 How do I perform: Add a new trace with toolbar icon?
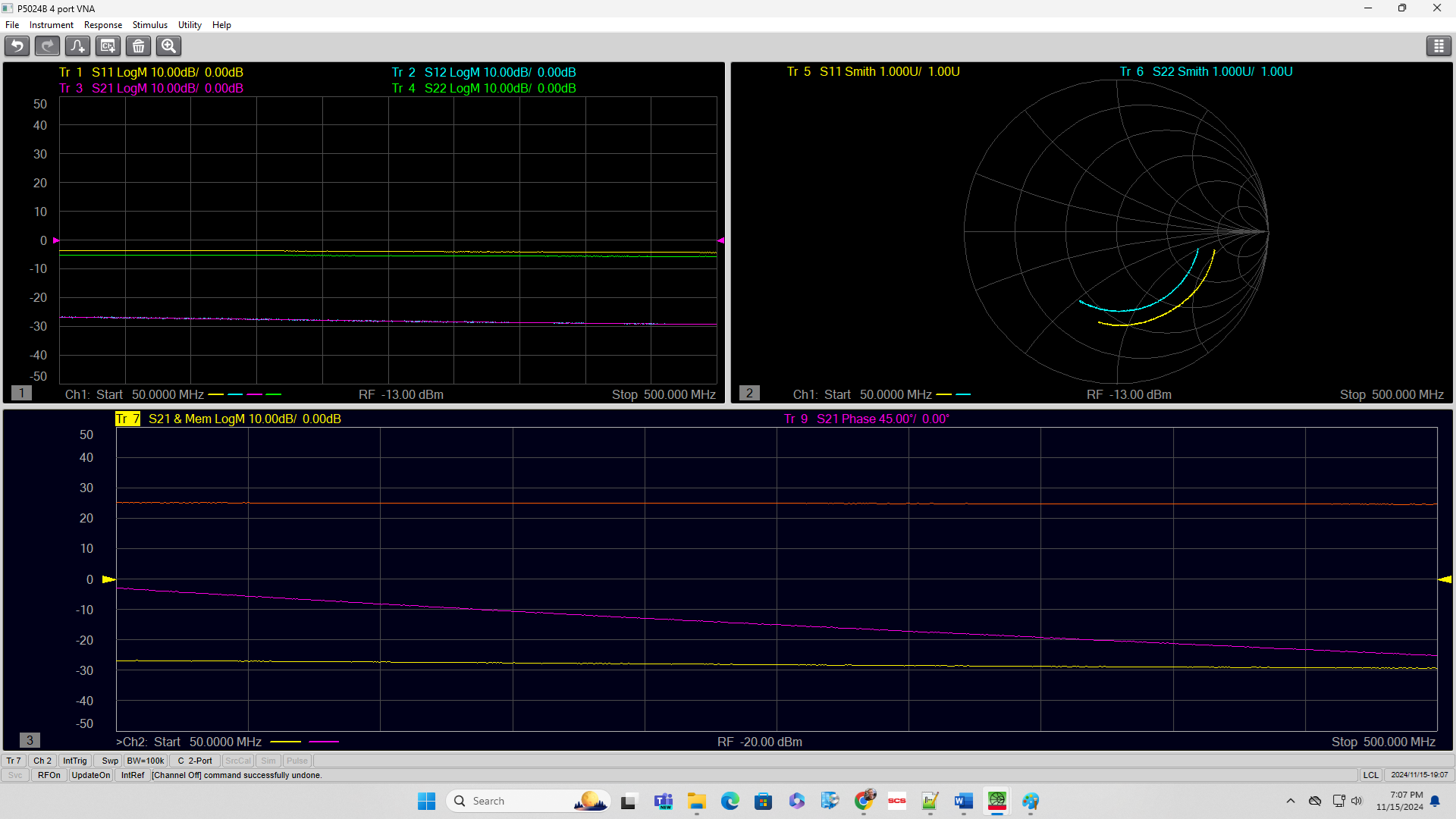coord(77,46)
